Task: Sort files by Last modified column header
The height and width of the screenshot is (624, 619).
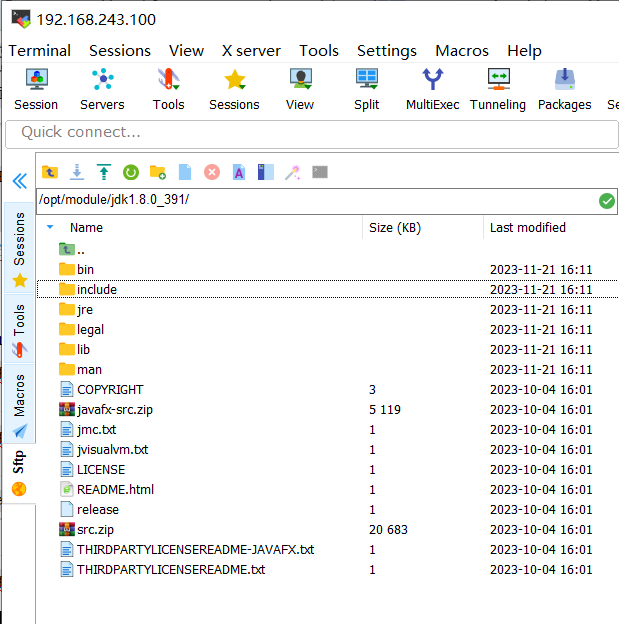Action: (528, 228)
